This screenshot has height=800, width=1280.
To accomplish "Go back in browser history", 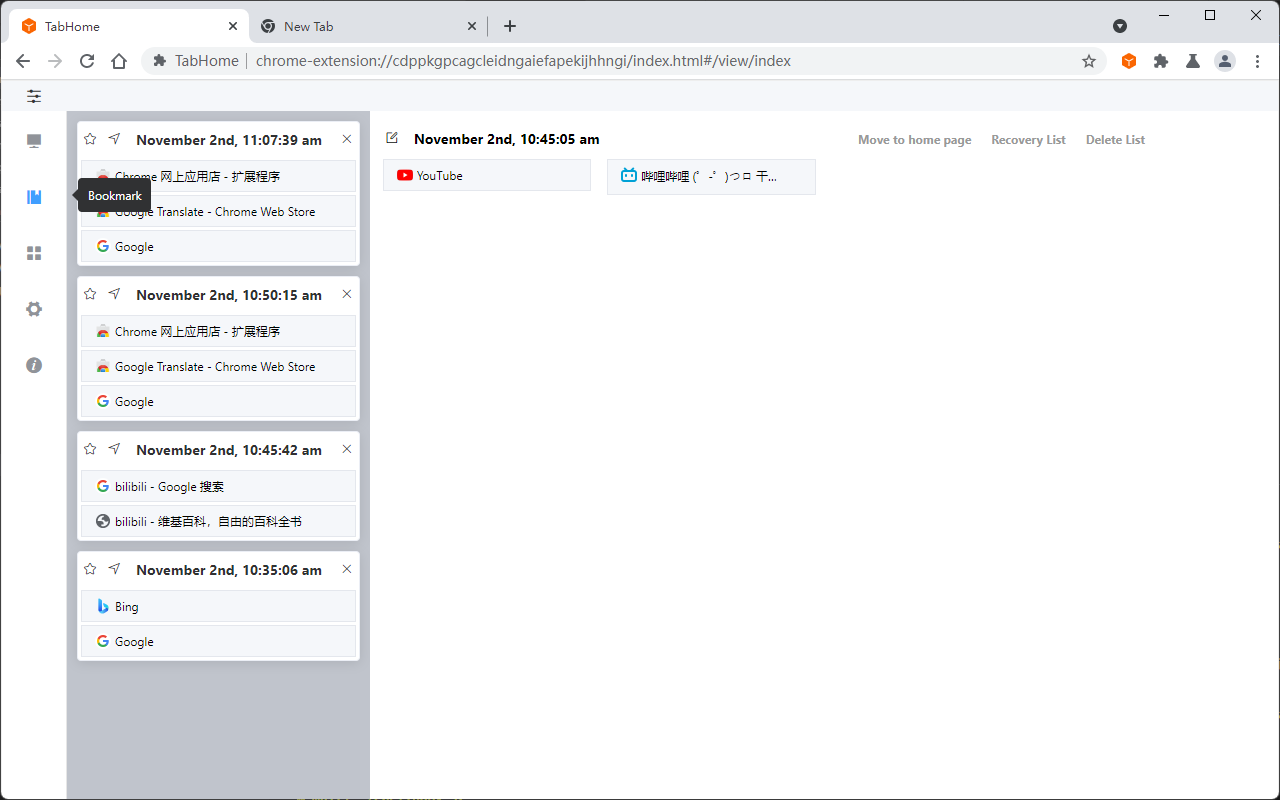I will click(23, 61).
